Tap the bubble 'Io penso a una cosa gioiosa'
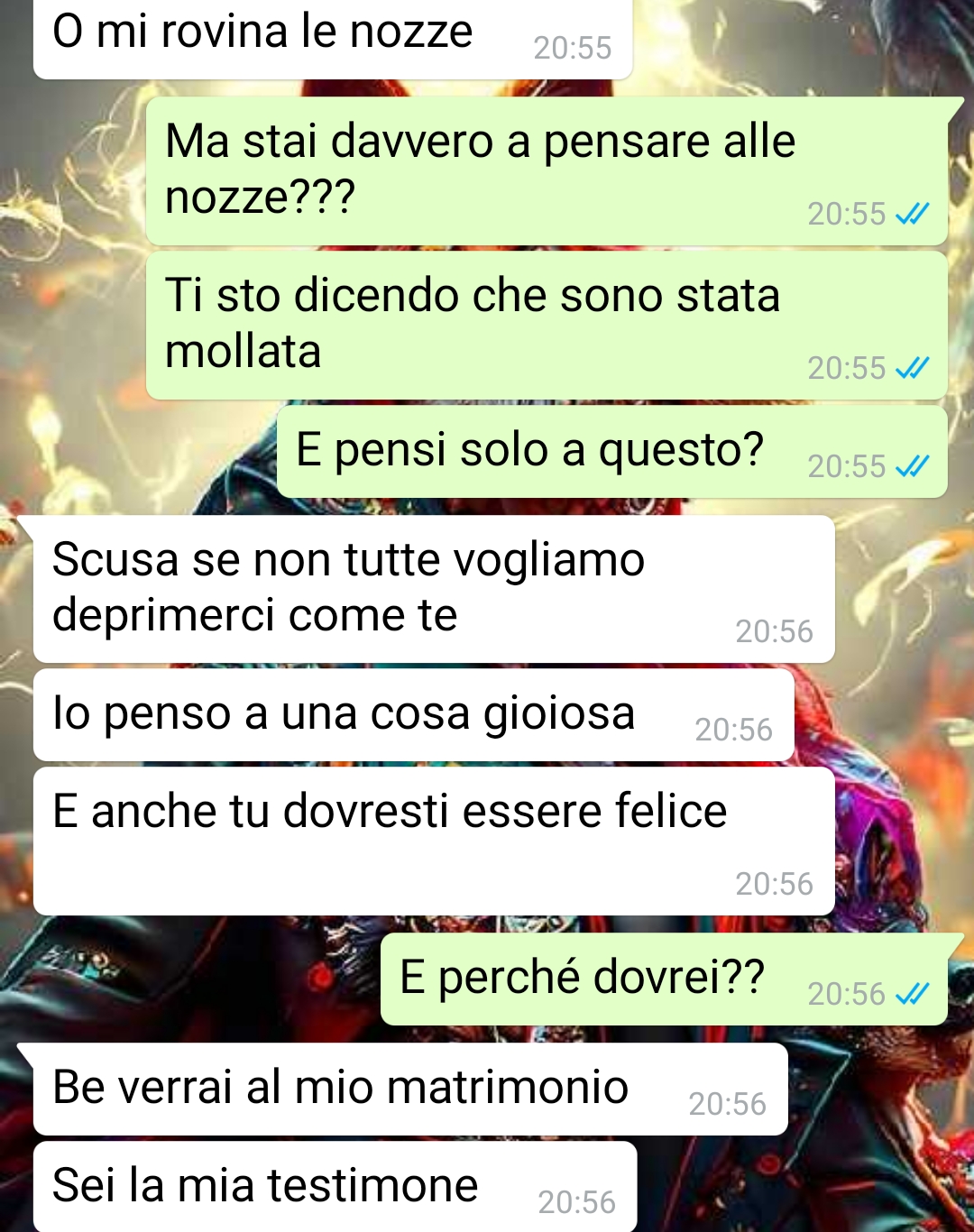 [414, 715]
